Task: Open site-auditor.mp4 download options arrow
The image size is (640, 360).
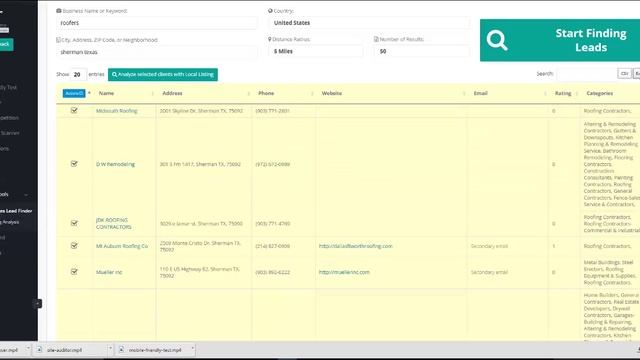Action: [110, 349]
